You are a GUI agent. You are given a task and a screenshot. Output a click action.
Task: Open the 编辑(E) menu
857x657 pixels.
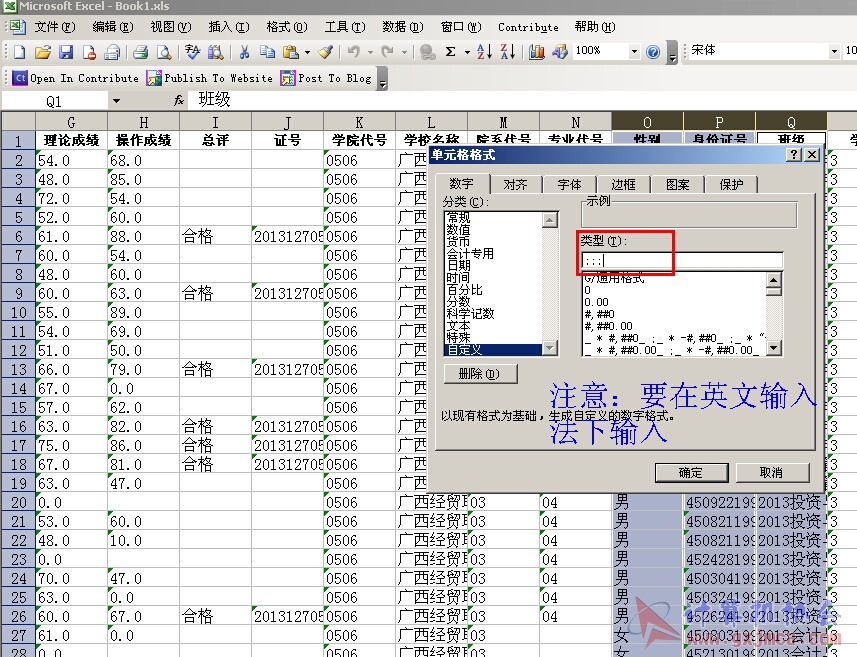[113, 27]
